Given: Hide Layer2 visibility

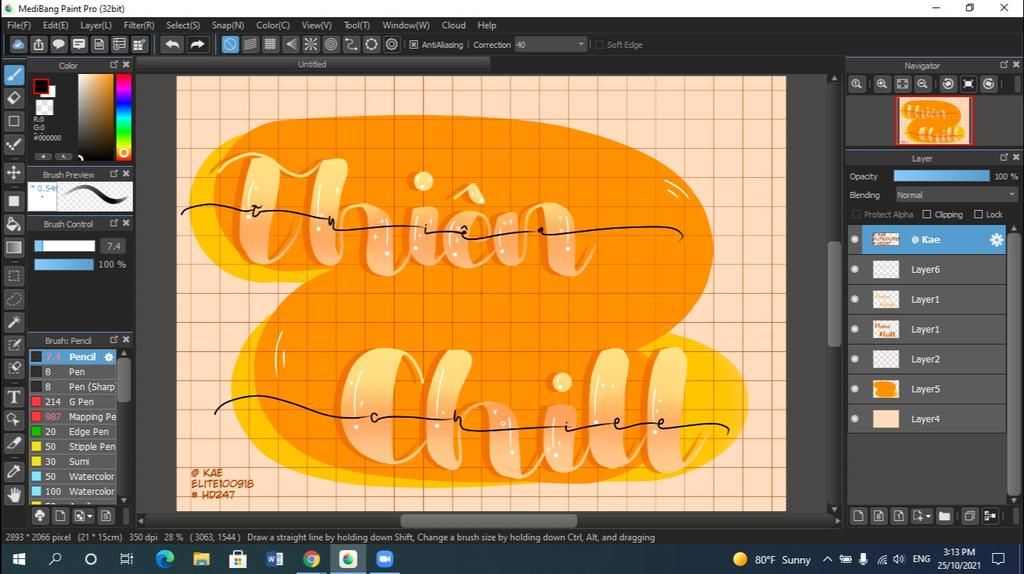Looking at the screenshot, I should (855, 359).
